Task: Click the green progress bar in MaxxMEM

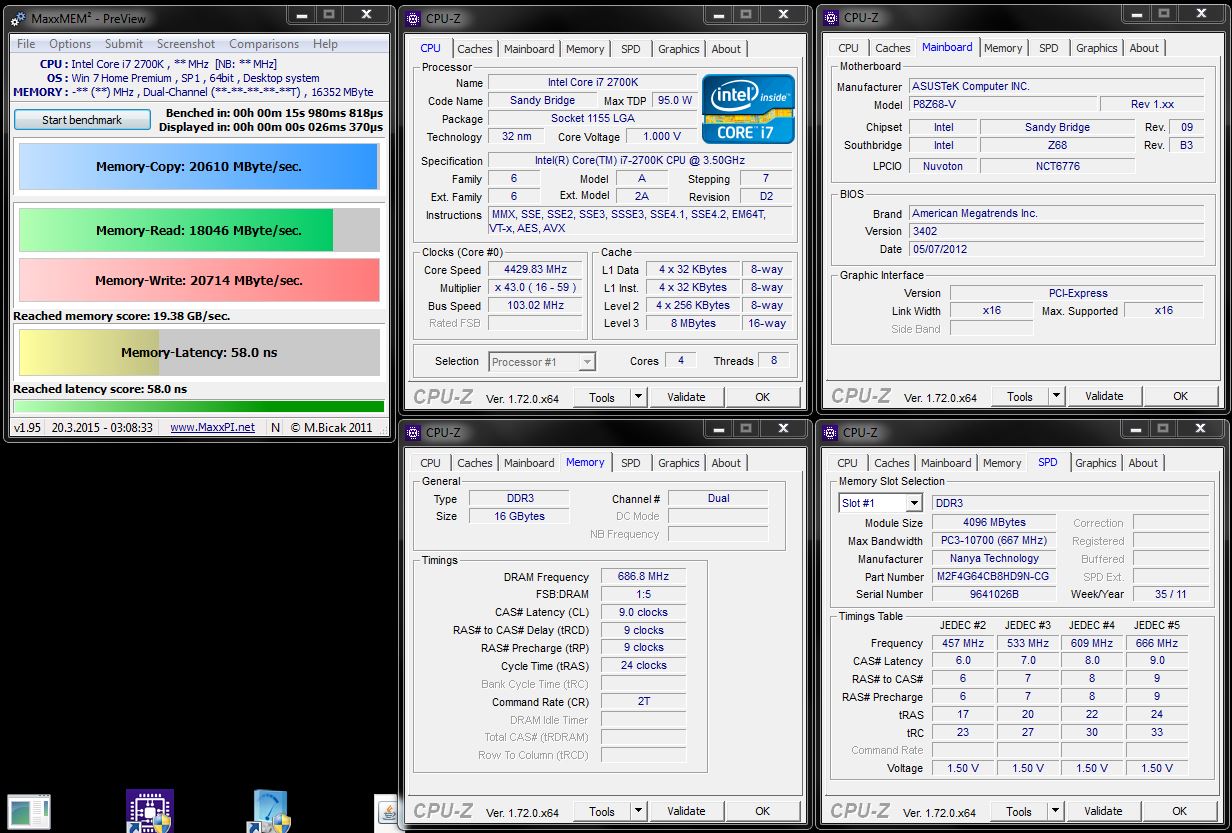Action: point(198,406)
